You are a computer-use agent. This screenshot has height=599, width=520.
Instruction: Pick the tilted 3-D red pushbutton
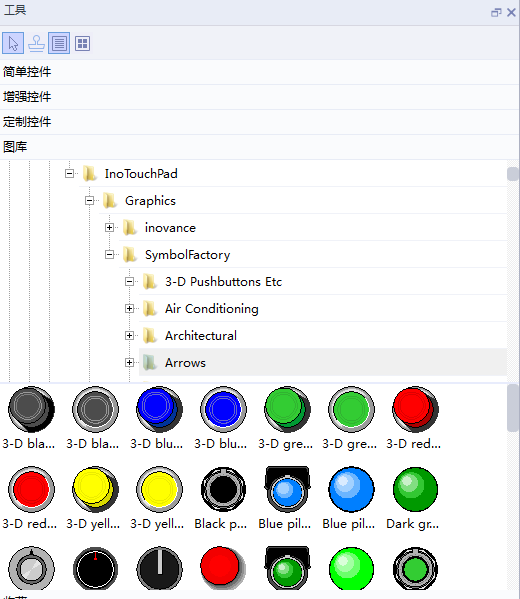point(415,410)
